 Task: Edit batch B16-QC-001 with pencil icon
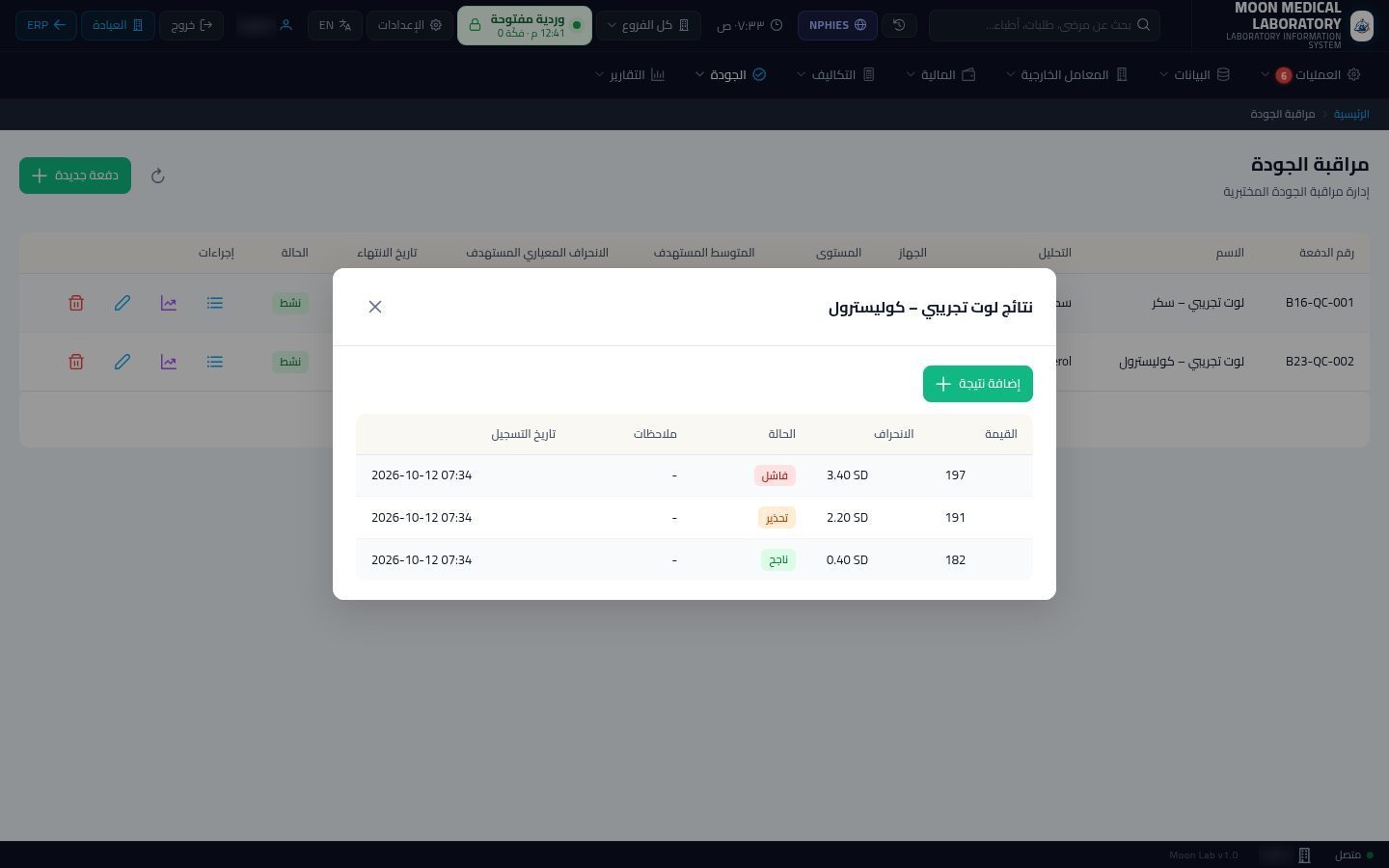tap(123, 303)
